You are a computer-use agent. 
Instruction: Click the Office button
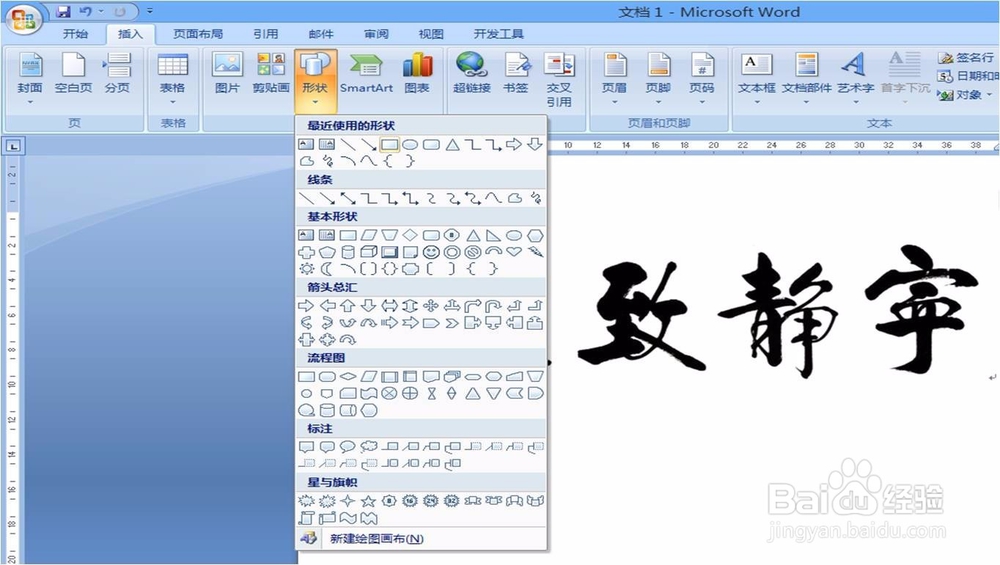pos(24,18)
